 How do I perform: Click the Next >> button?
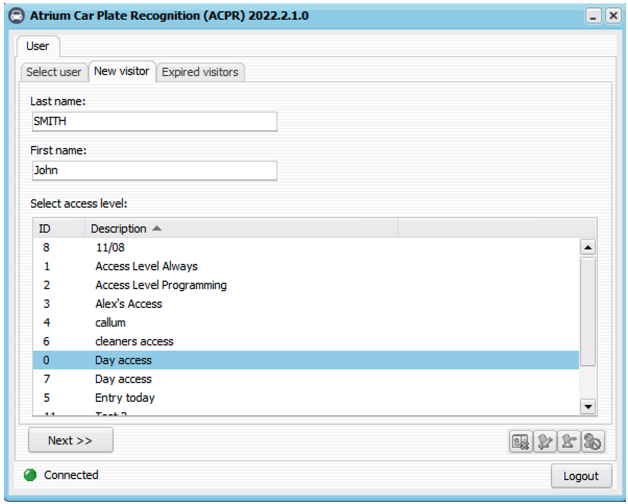pyautogui.click(x=70, y=440)
